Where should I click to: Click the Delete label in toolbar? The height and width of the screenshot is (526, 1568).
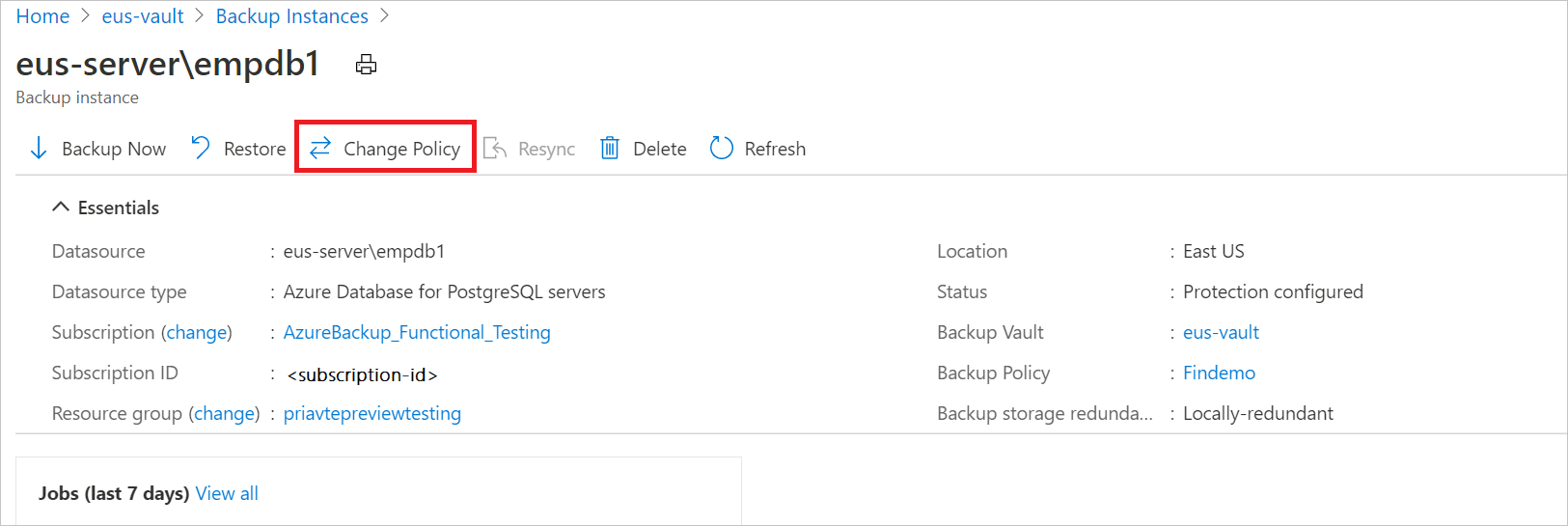coord(660,150)
